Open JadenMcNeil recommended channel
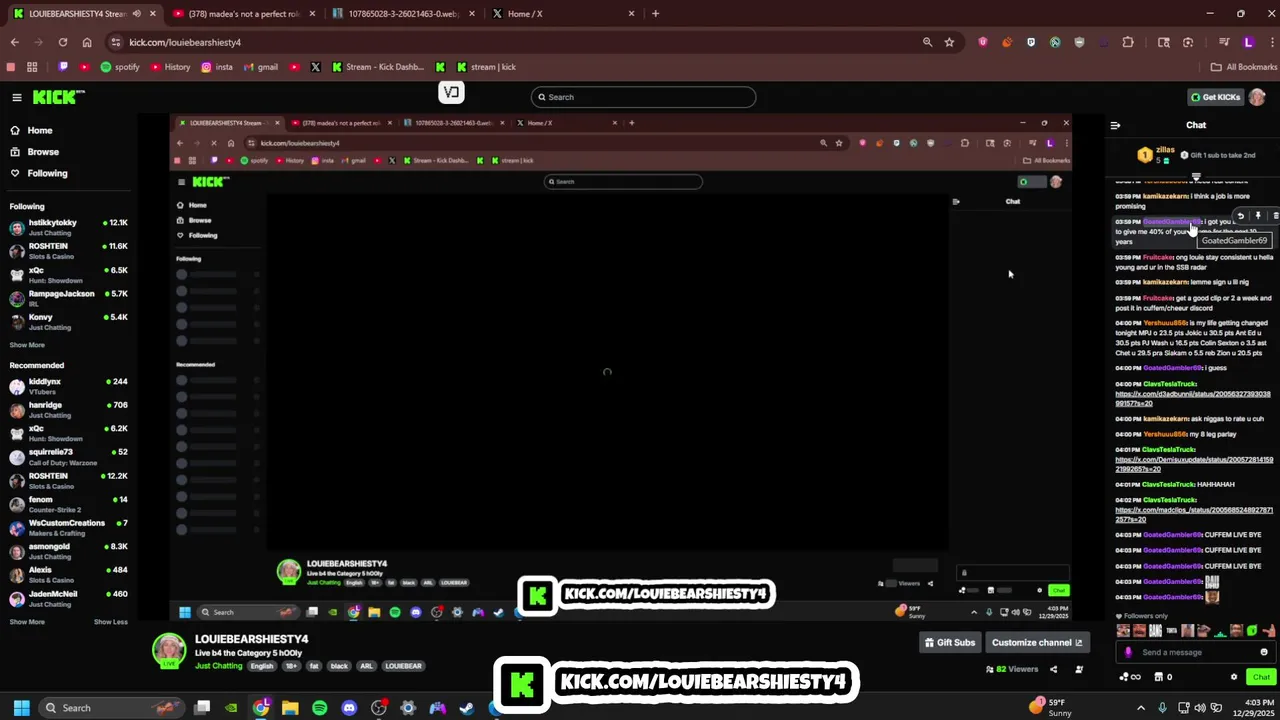The image size is (1280, 720). click(68, 598)
